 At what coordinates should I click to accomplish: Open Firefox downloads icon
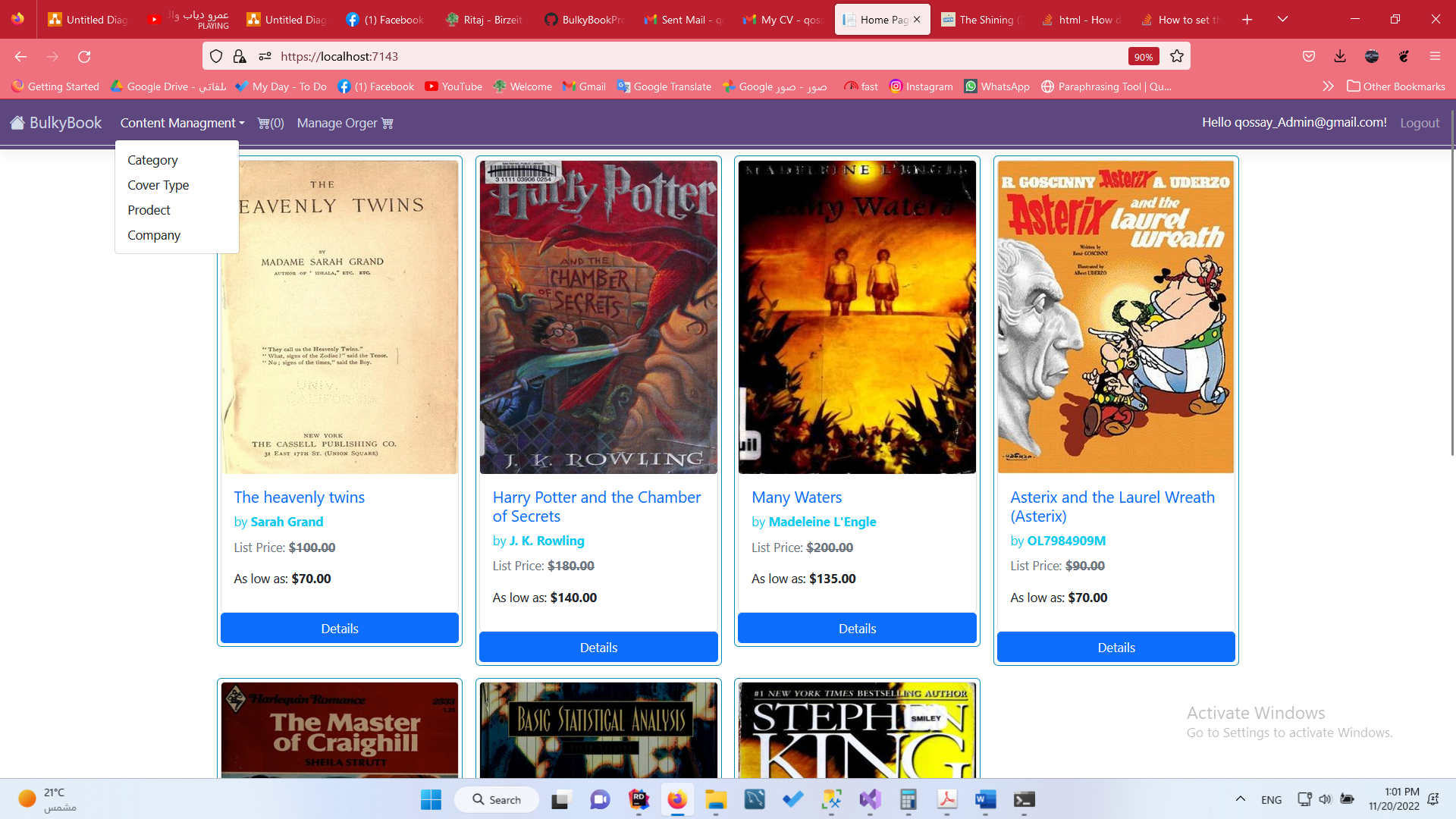1340,56
